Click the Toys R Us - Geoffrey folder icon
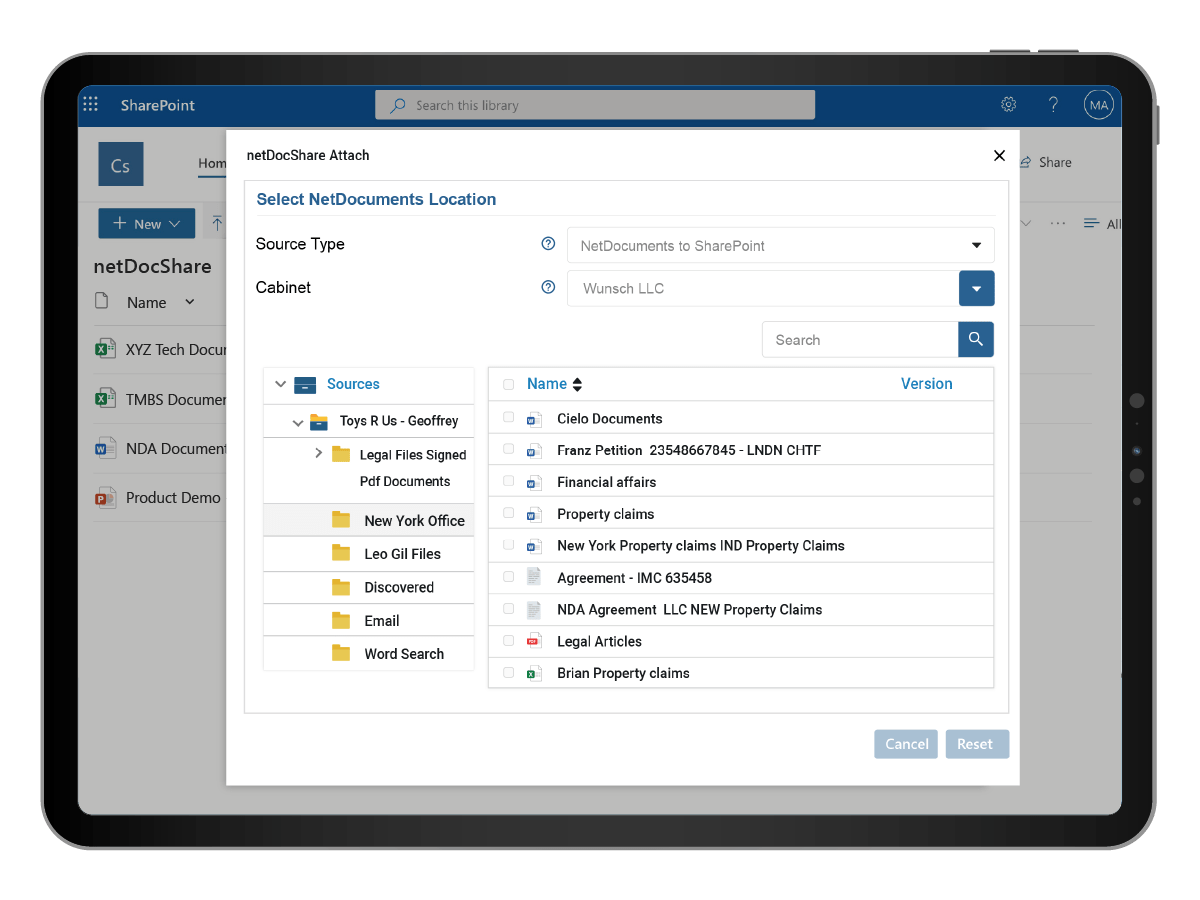This screenshot has height=900, width=1200. (x=319, y=422)
